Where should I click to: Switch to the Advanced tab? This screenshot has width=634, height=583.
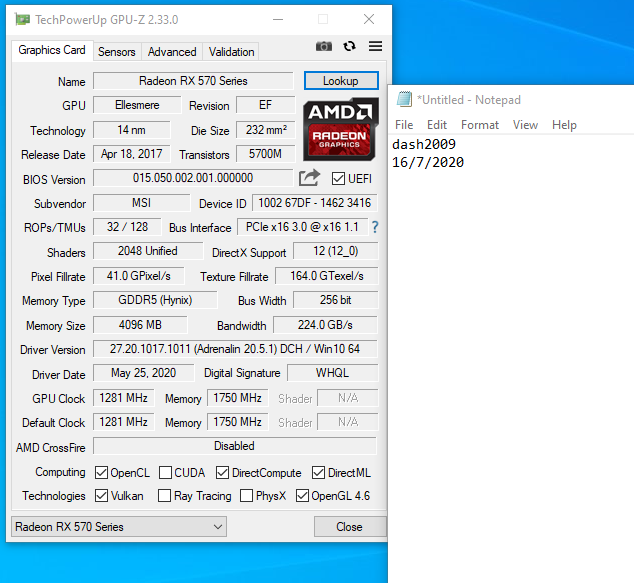172,52
